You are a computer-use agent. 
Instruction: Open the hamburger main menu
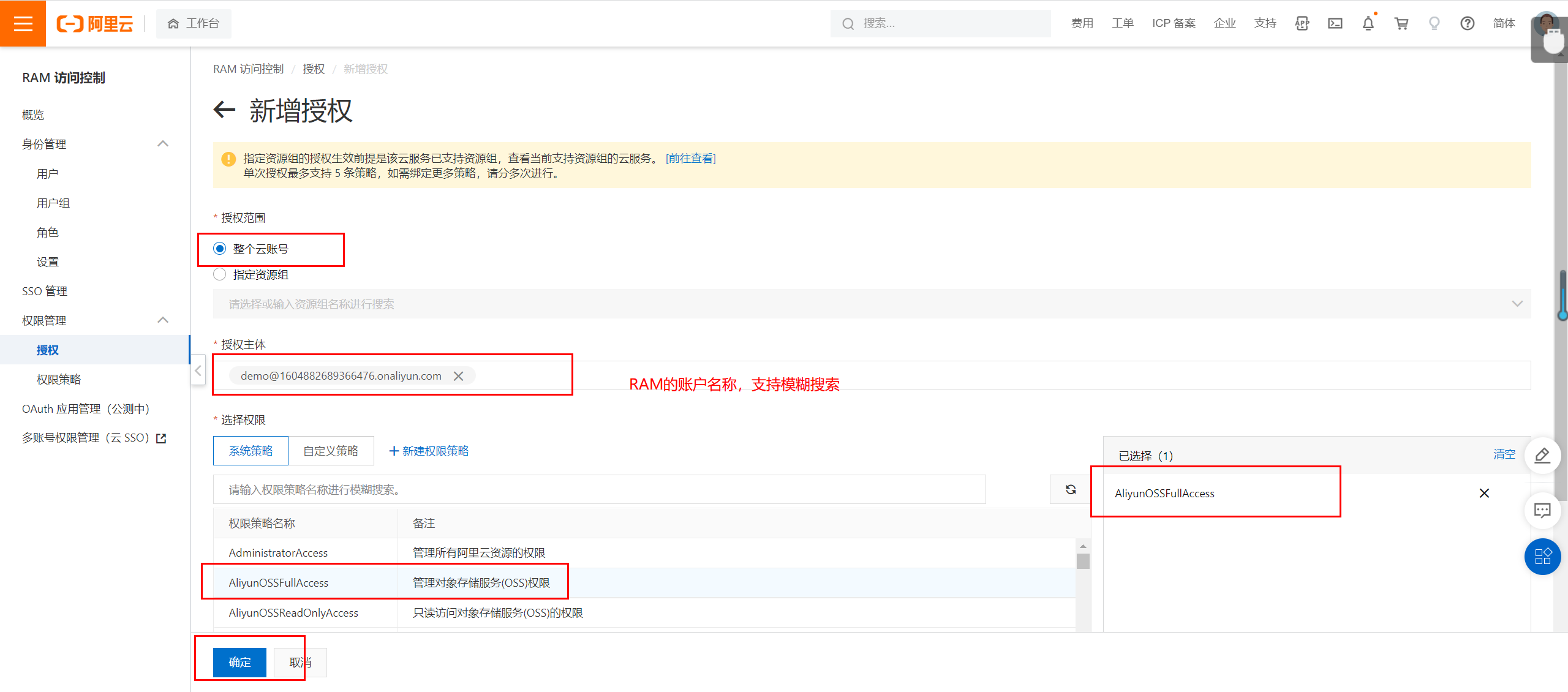coord(23,23)
